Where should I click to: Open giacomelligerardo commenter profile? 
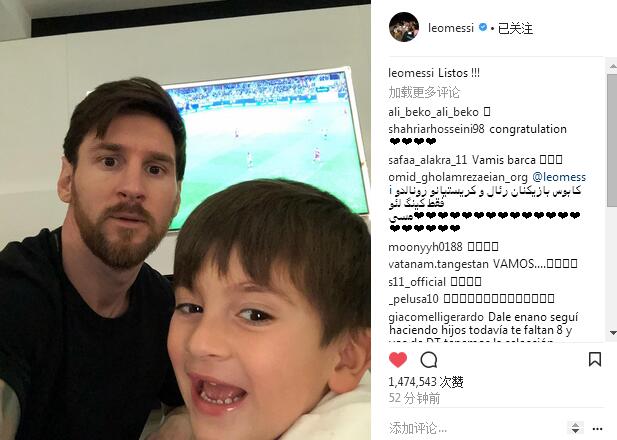pos(436,317)
